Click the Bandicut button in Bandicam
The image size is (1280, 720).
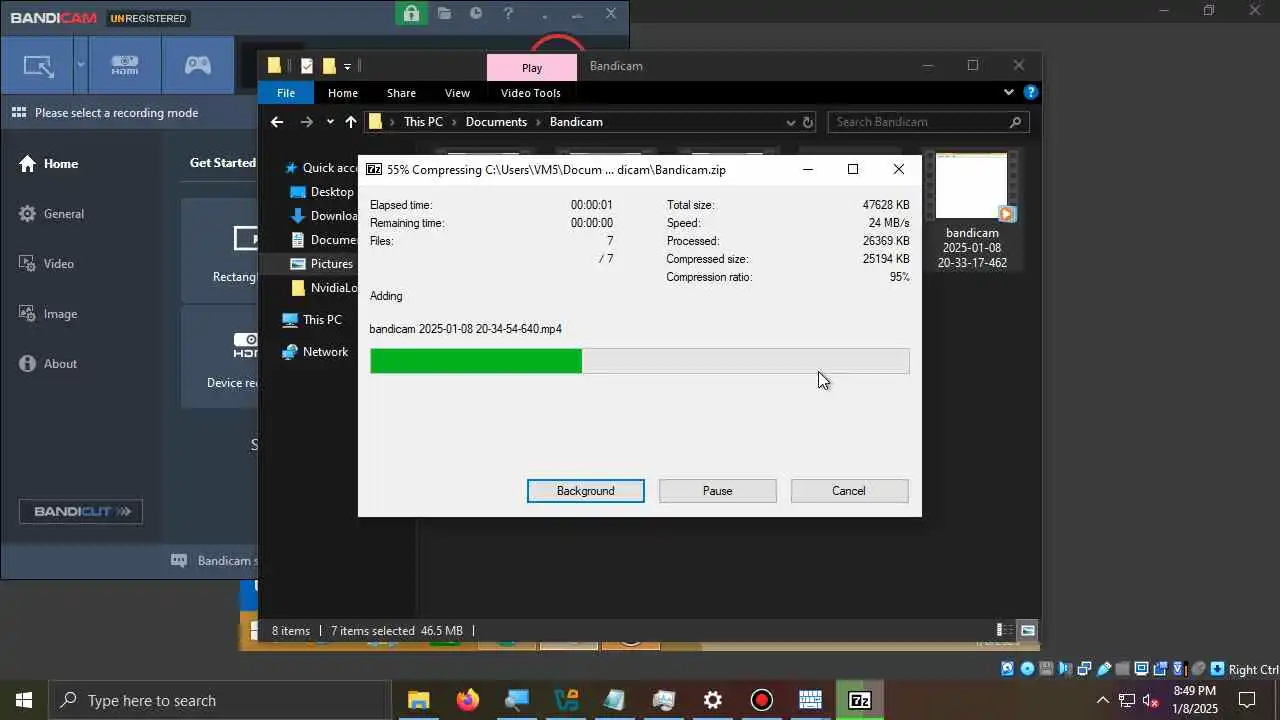pos(81,511)
